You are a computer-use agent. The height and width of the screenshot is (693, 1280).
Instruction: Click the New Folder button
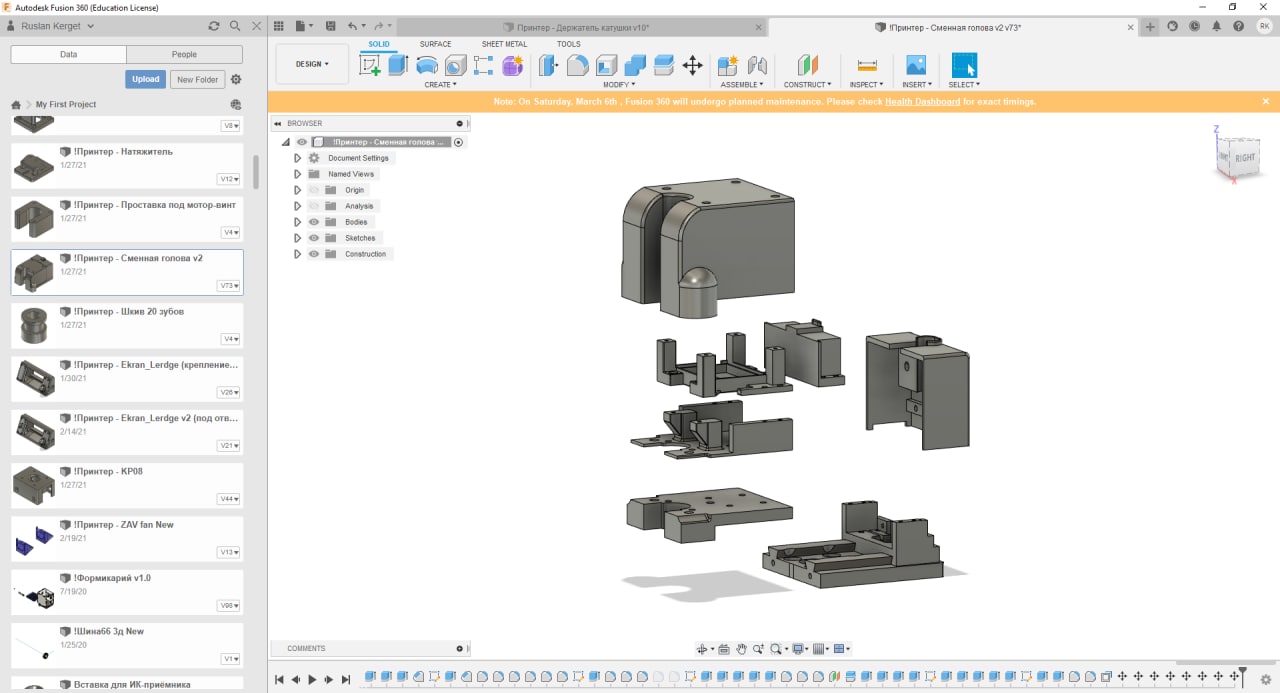[198, 79]
